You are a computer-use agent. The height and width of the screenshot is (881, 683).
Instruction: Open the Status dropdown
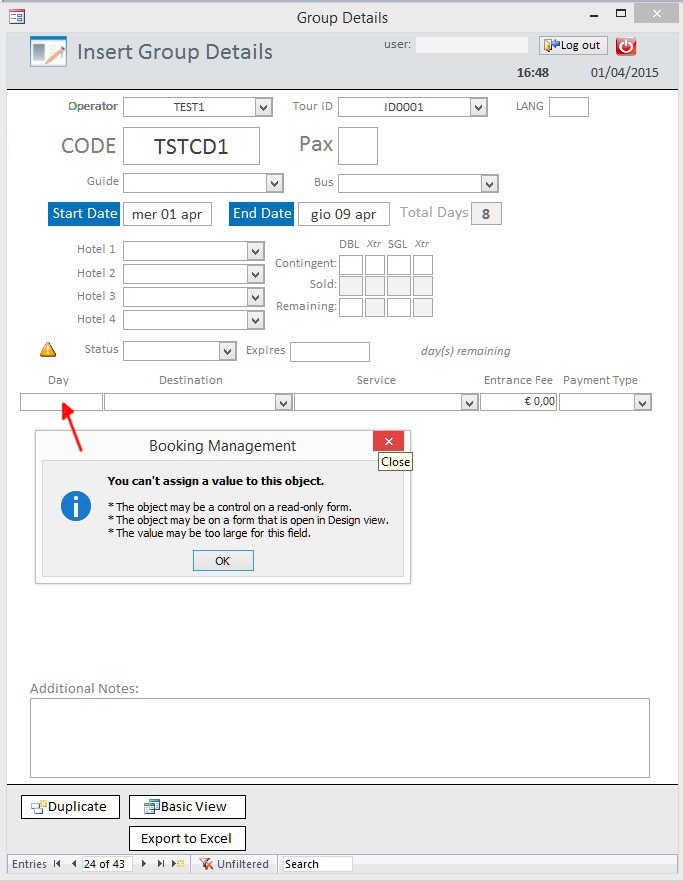(x=227, y=351)
